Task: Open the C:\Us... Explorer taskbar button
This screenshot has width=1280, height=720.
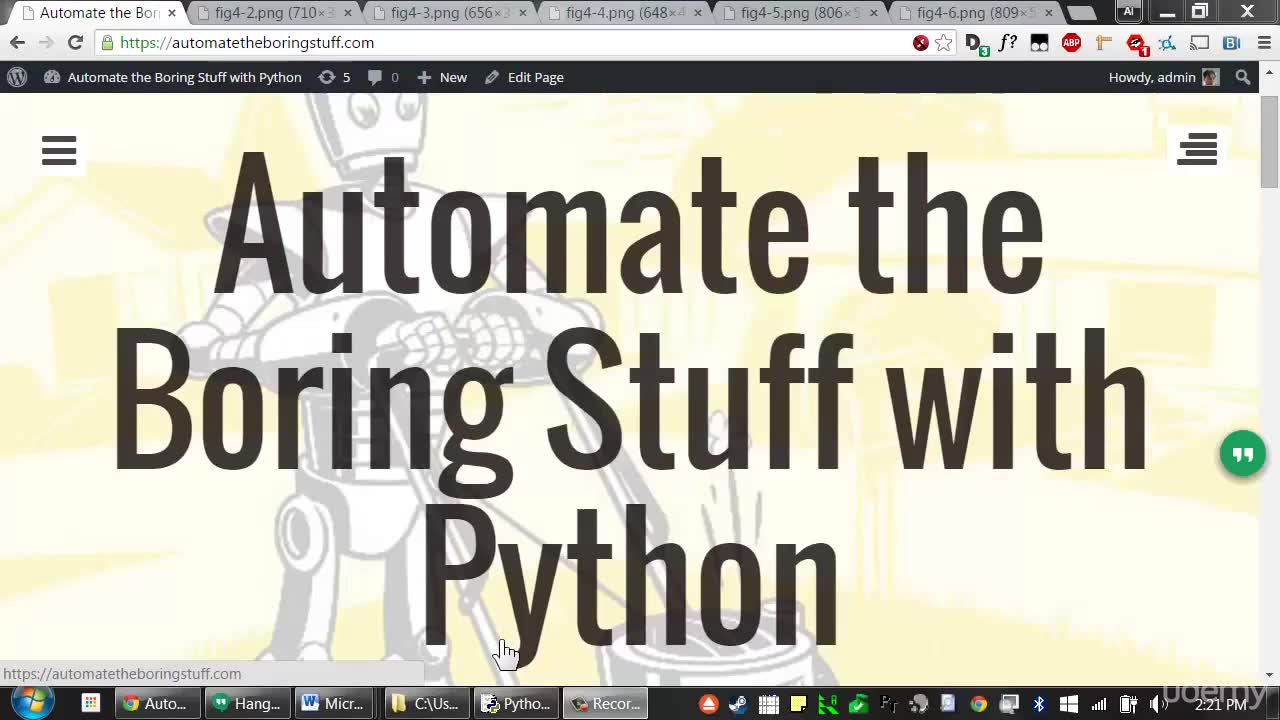Action: coord(426,704)
